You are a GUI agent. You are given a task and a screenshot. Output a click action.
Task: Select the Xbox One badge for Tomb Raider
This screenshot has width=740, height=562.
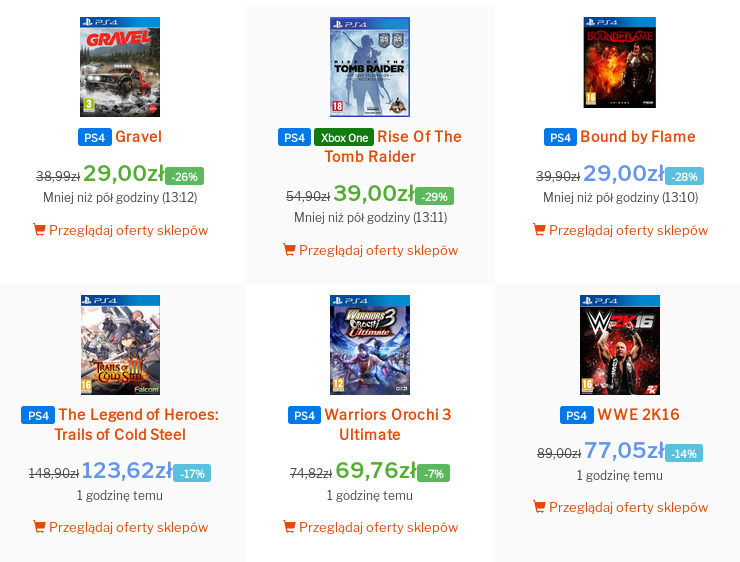coord(343,137)
